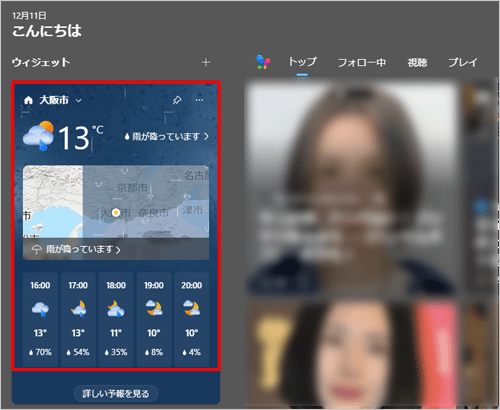Click the ウィジェット section heading
The height and width of the screenshot is (410, 500).
point(41,62)
